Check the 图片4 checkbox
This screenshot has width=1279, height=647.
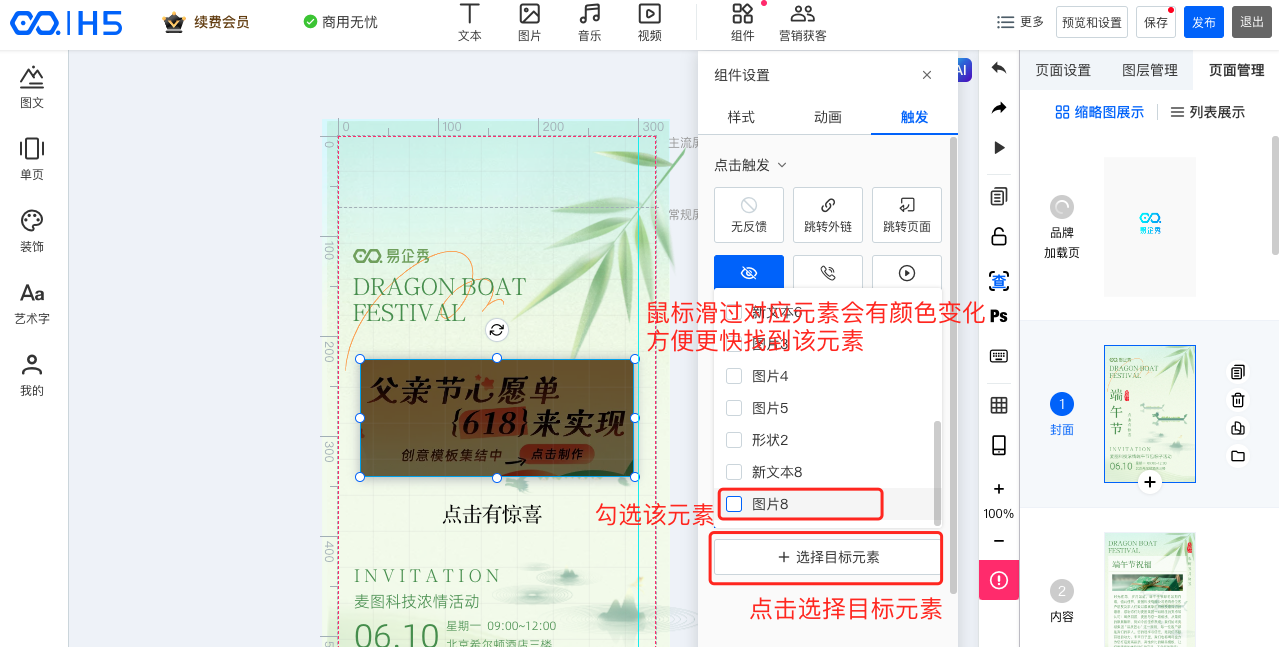click(x=734, y=376)
